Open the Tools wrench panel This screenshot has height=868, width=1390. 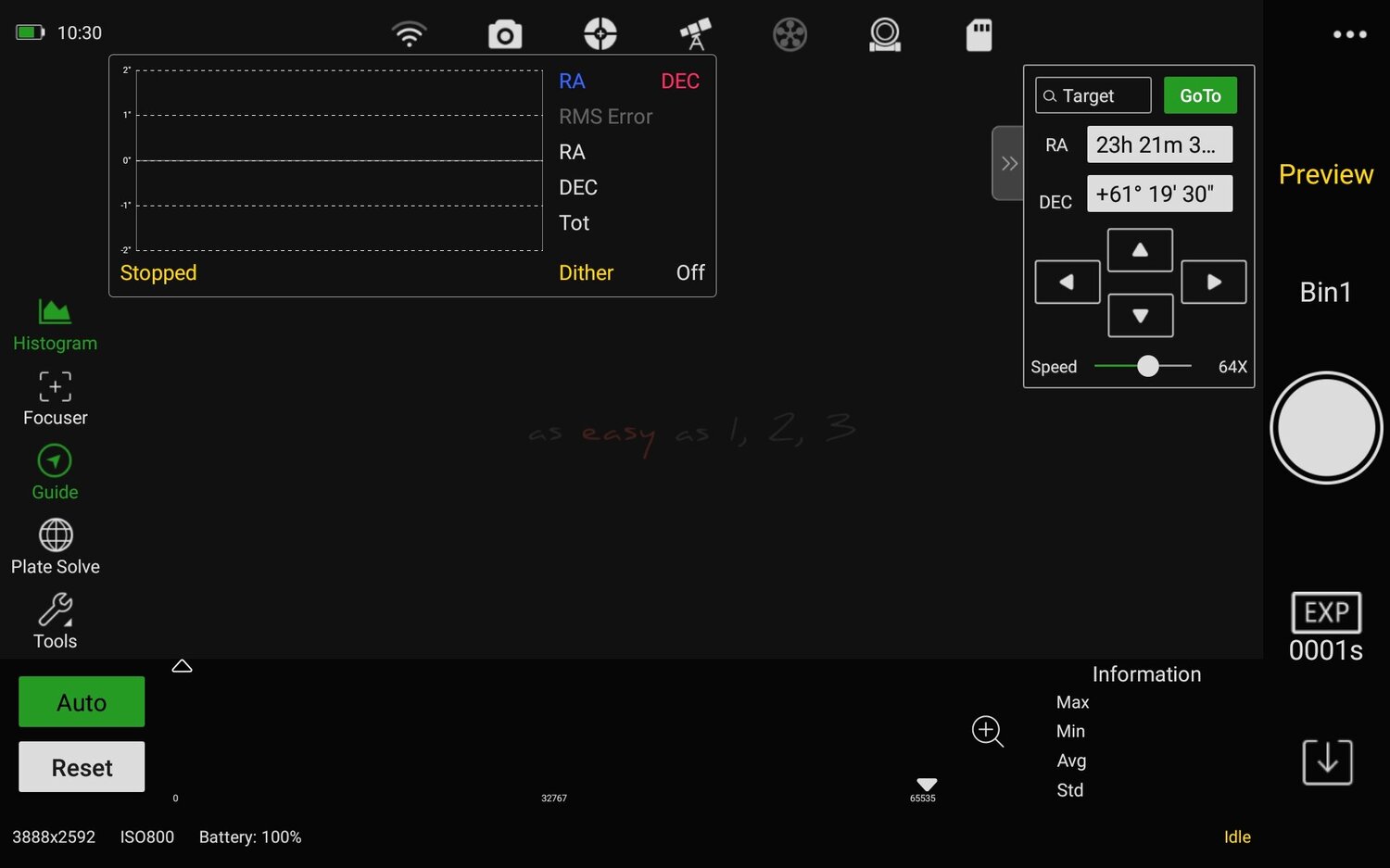(55, 621)
